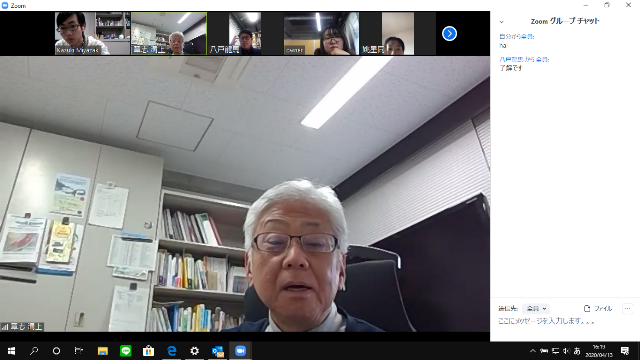Screen dimensions: 640x360
Task: Select the highlighted active speaker thumbnail
Action: pos(169,33)
